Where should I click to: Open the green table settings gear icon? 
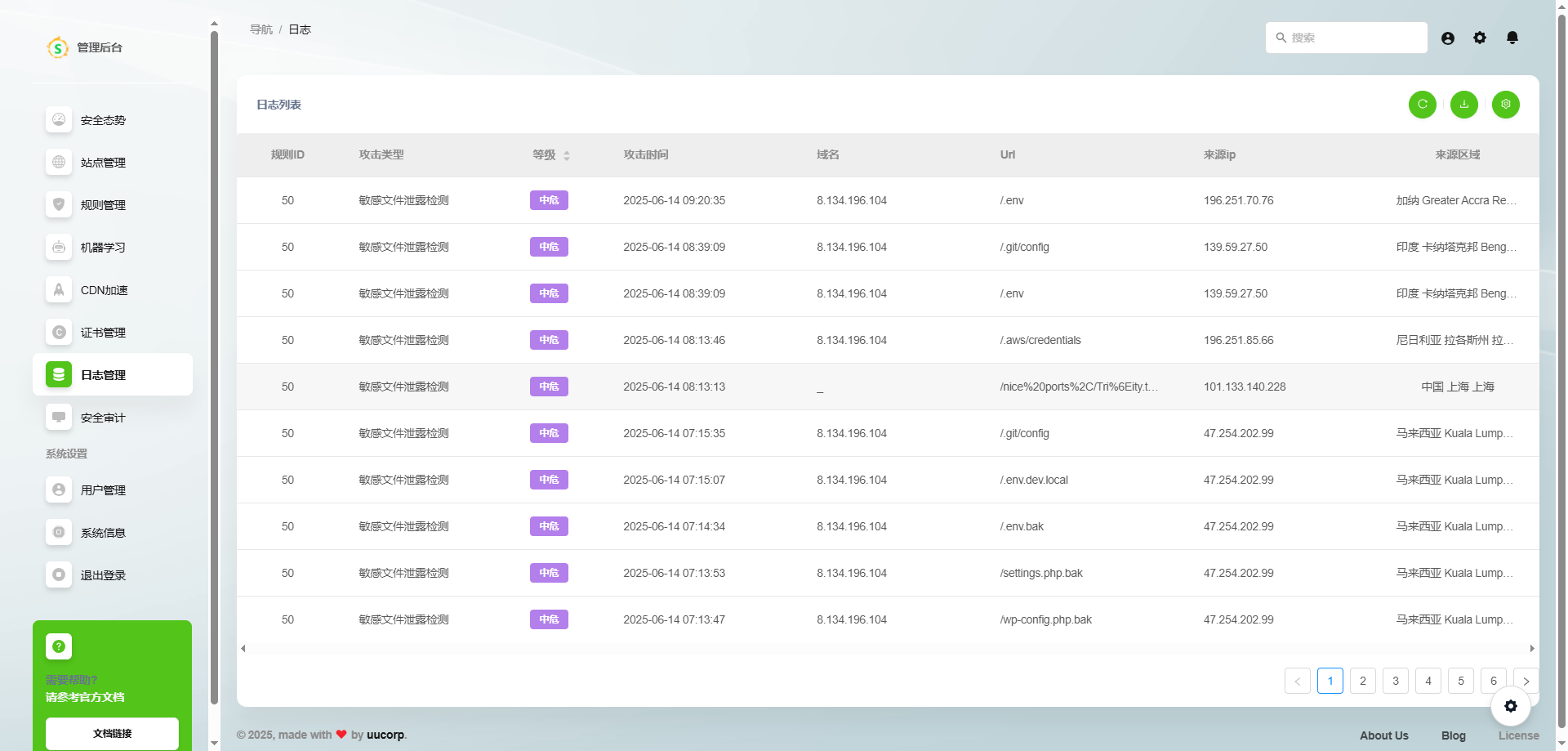tap(1505, 105)
